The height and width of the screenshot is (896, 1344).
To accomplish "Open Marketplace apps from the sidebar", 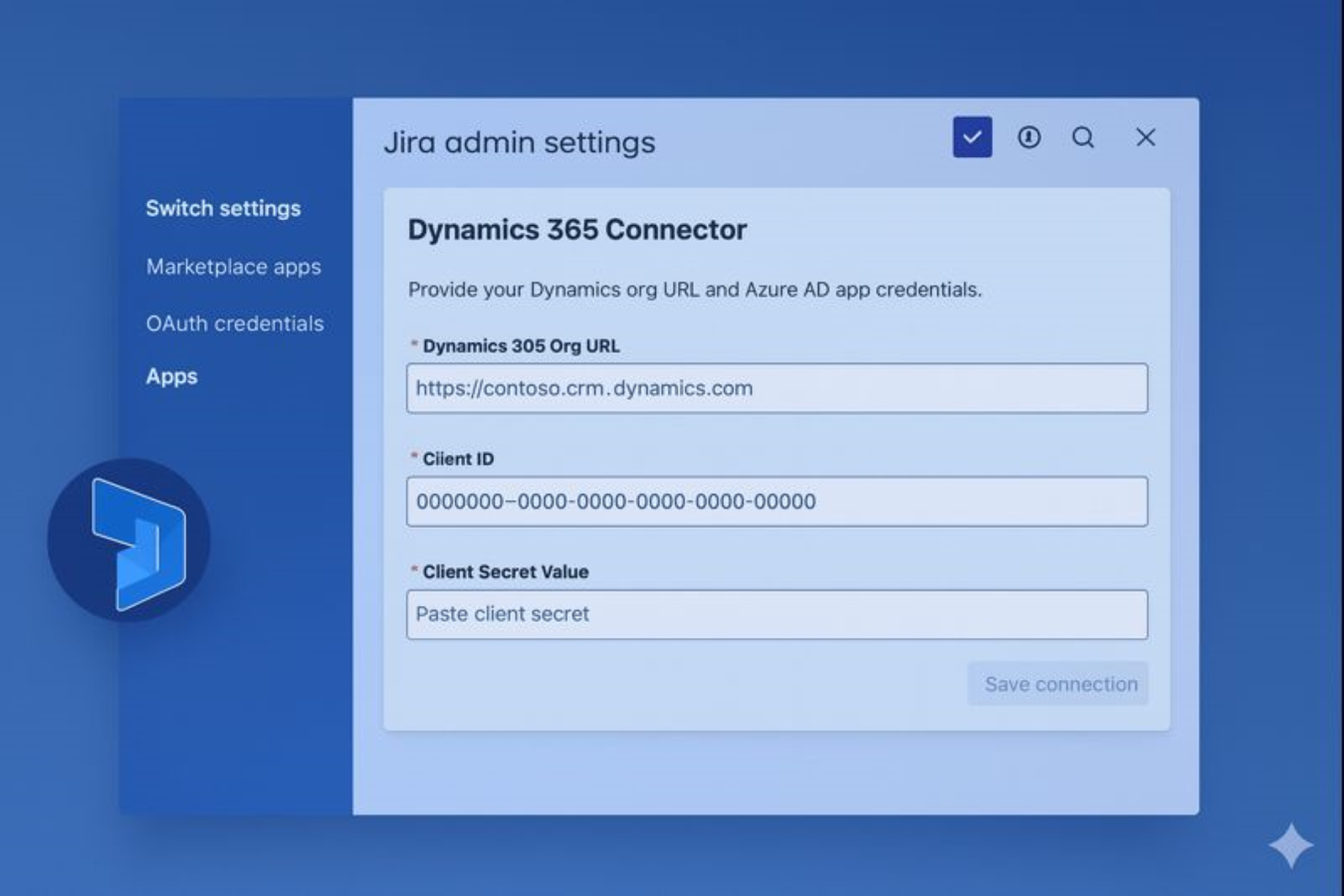I will coord(234,267).
